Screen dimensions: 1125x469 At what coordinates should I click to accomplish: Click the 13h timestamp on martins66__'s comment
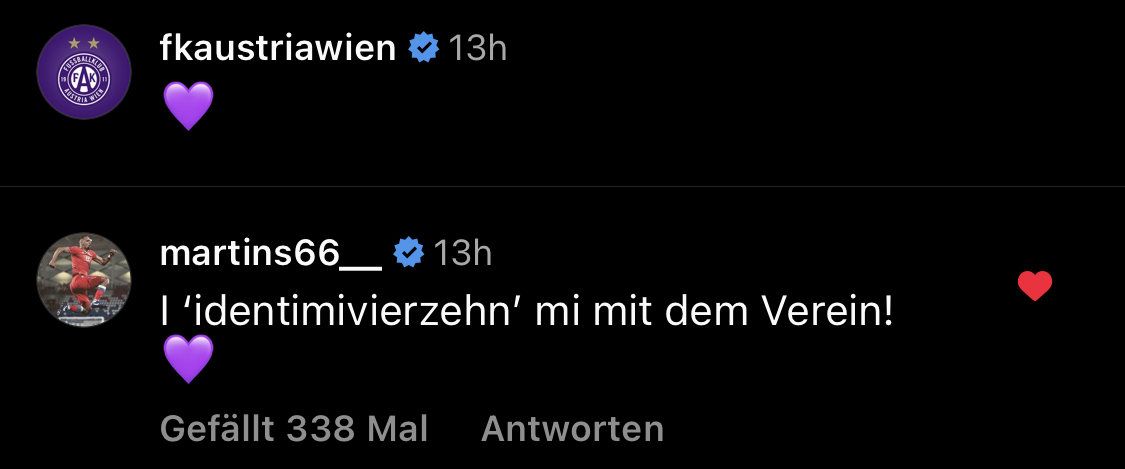coord(461,253)
